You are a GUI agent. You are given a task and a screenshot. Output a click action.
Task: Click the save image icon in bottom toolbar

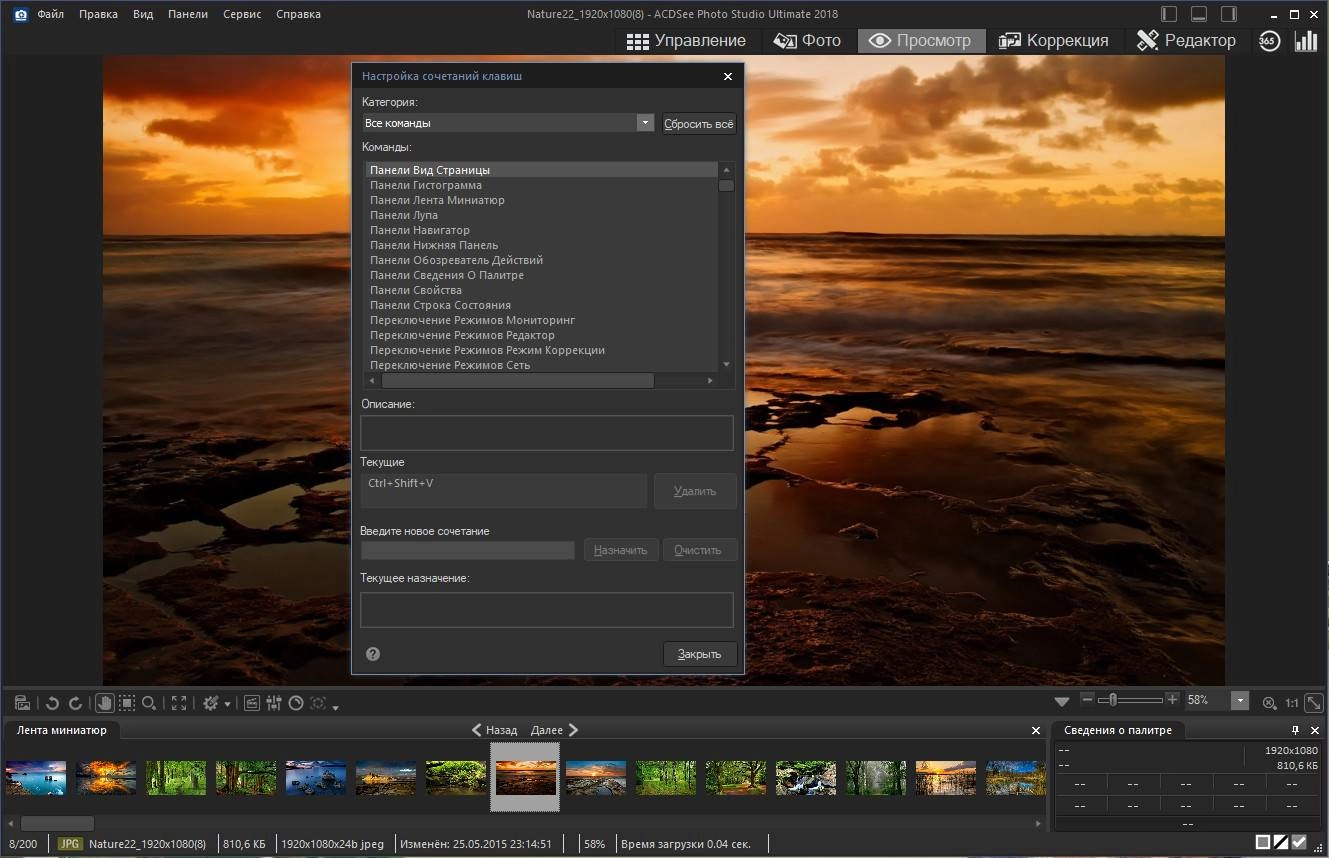[22, 703]
